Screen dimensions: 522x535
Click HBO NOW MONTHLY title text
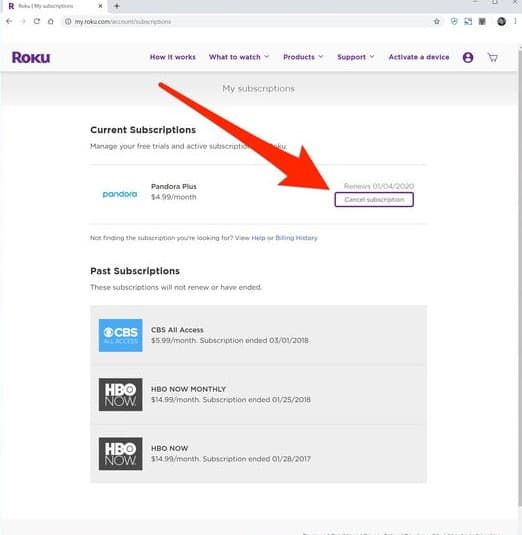[x=188, y=389]
